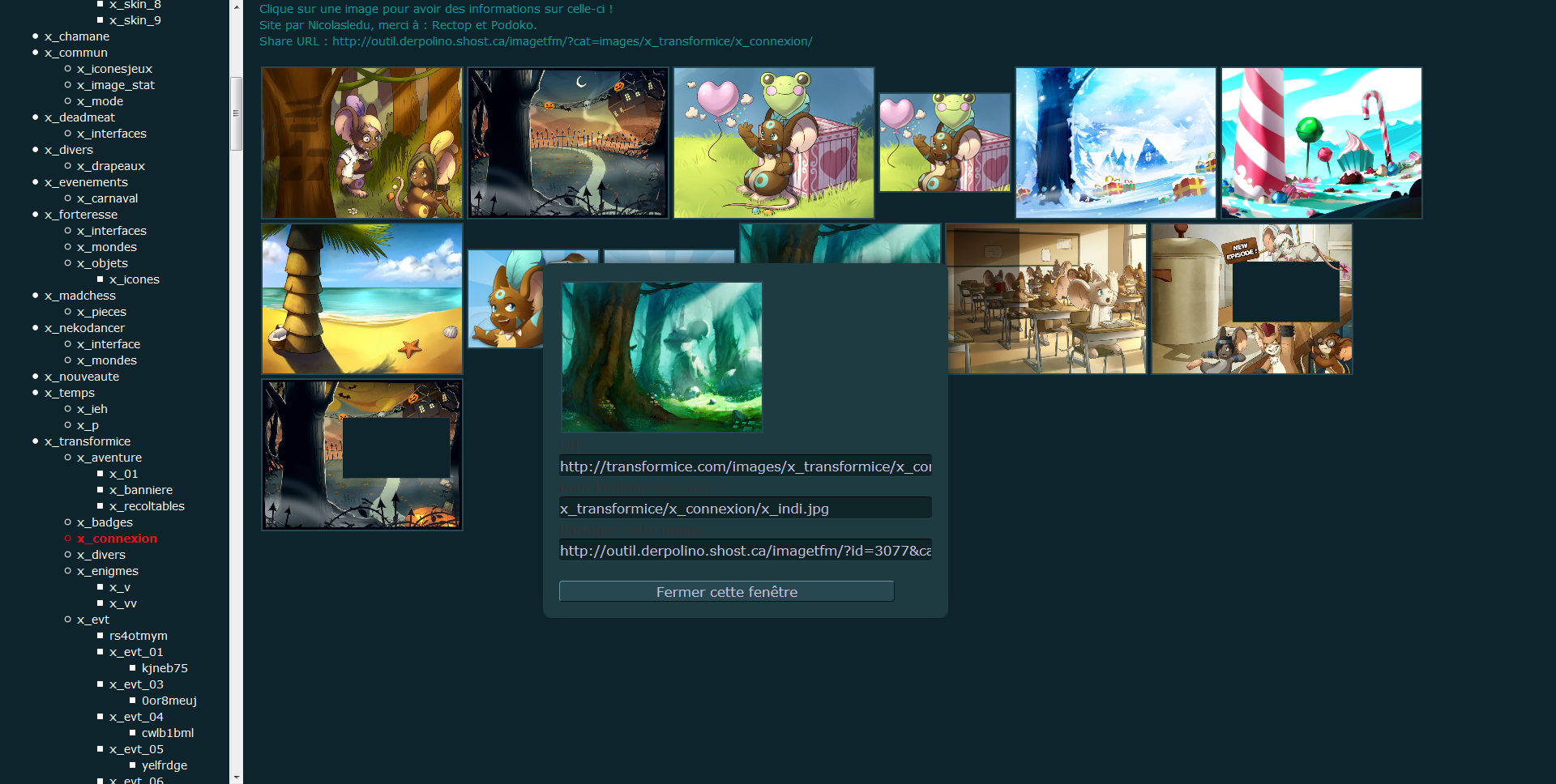
Task: Open x_transformice category
Action: click(88, 441)
